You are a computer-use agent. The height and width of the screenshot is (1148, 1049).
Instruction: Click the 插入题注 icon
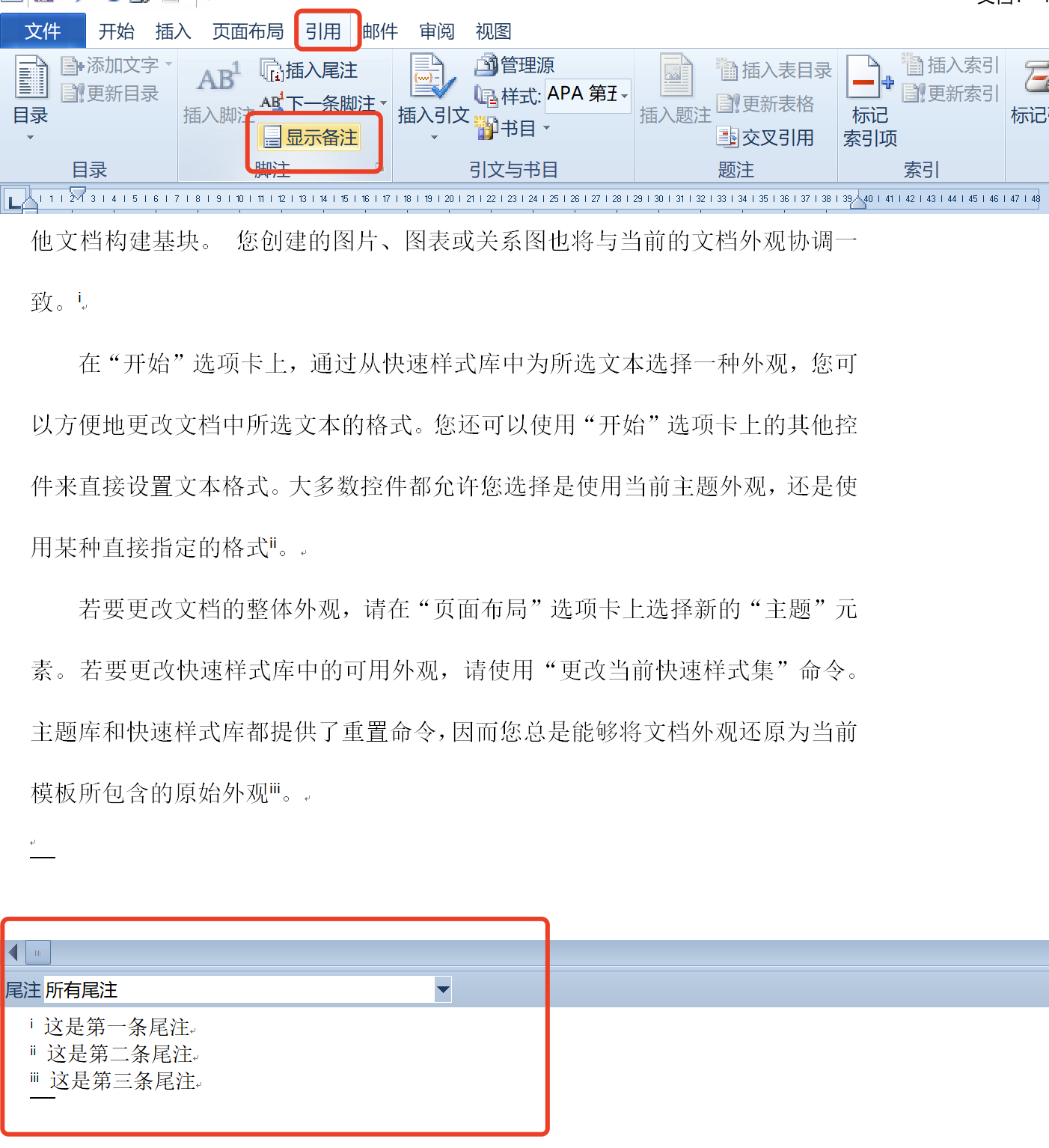point(676,76)
